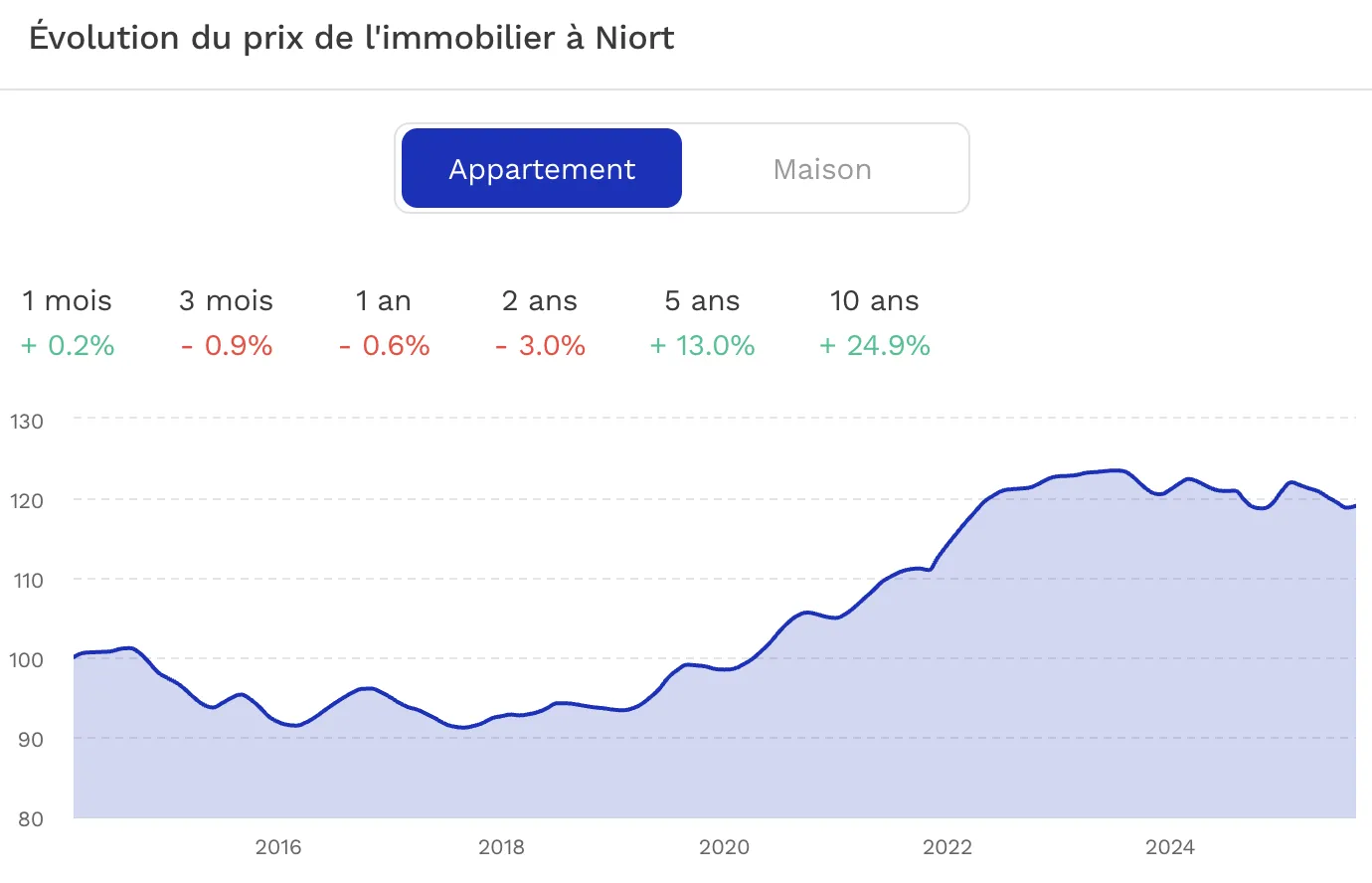Screen dimensions: 1372x883
Task: Click the "130" gridline label on the y-axis
Action: pos(29,422)
